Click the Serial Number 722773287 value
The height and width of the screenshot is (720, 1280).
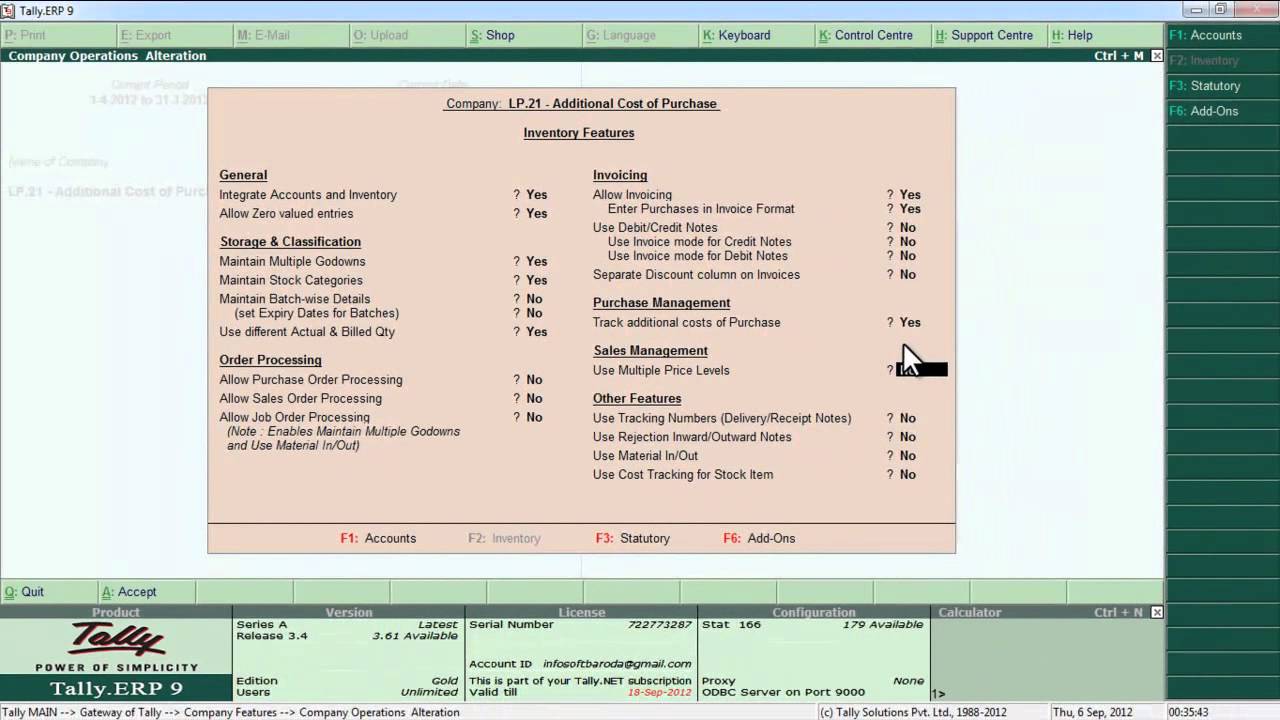pos(659,625)
